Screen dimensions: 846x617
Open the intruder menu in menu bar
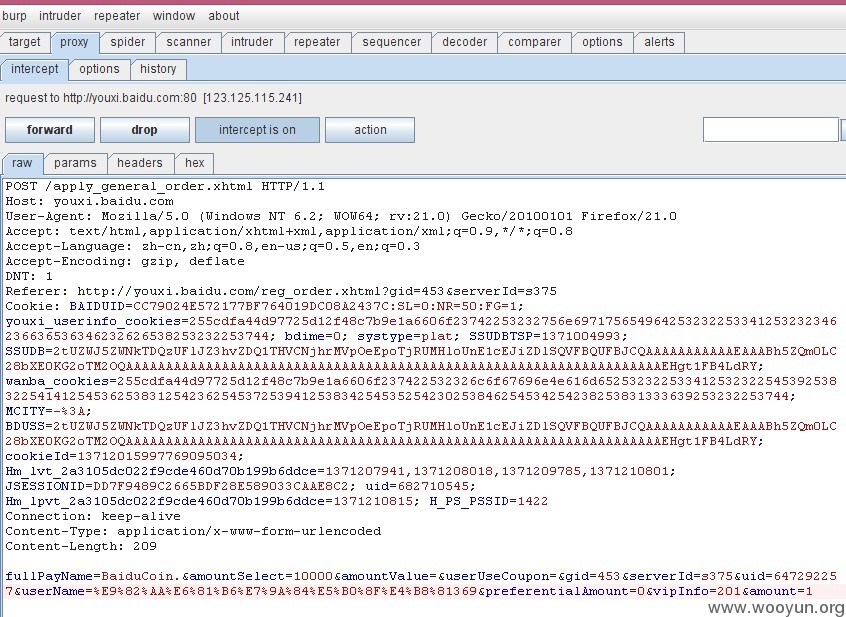(x=60, y=16)
